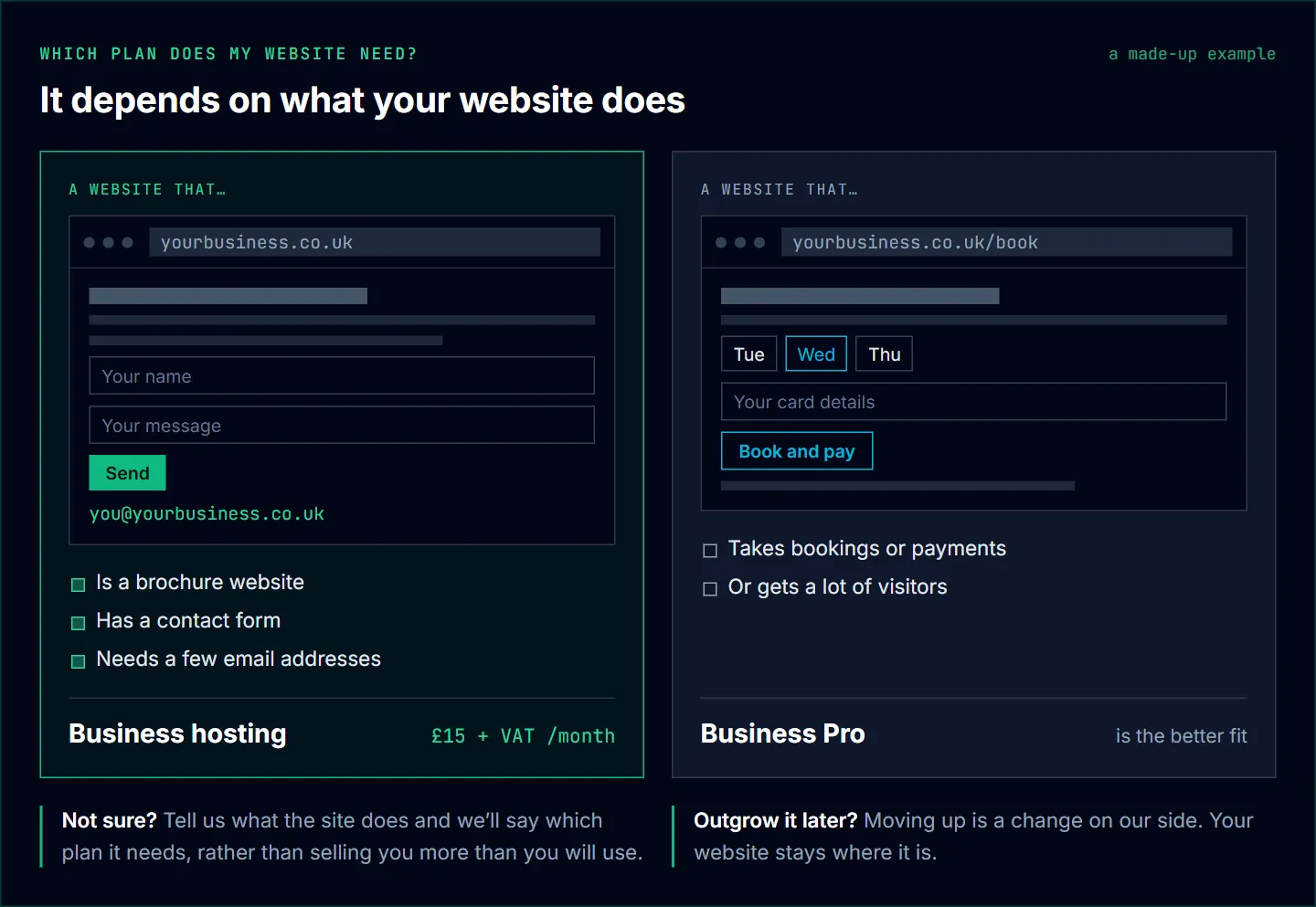Click the yourbusiness.co.uk/book address bar
Screen dimensions: 1316x907
point(1006,242)
